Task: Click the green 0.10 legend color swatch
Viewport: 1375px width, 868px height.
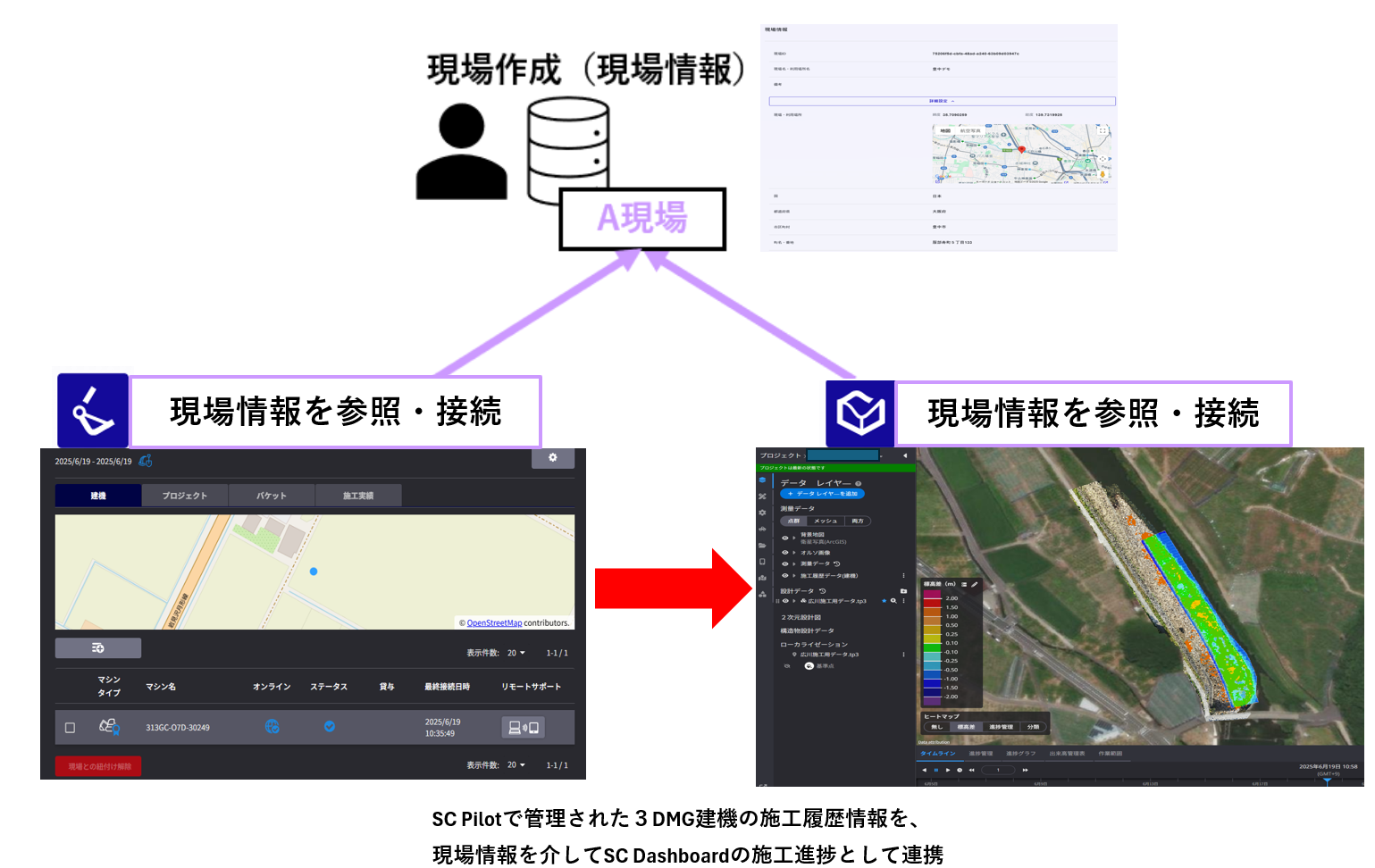Action: [x=932, y=647]
